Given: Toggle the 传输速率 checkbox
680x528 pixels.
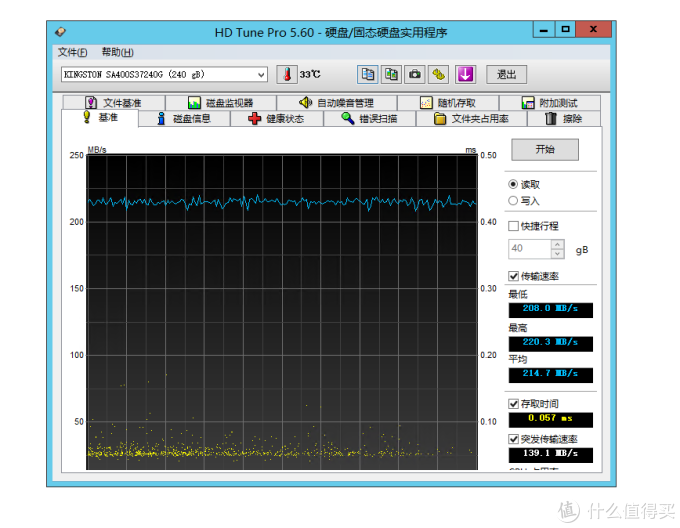Looking at the screenshot, I should coord(513,276).
